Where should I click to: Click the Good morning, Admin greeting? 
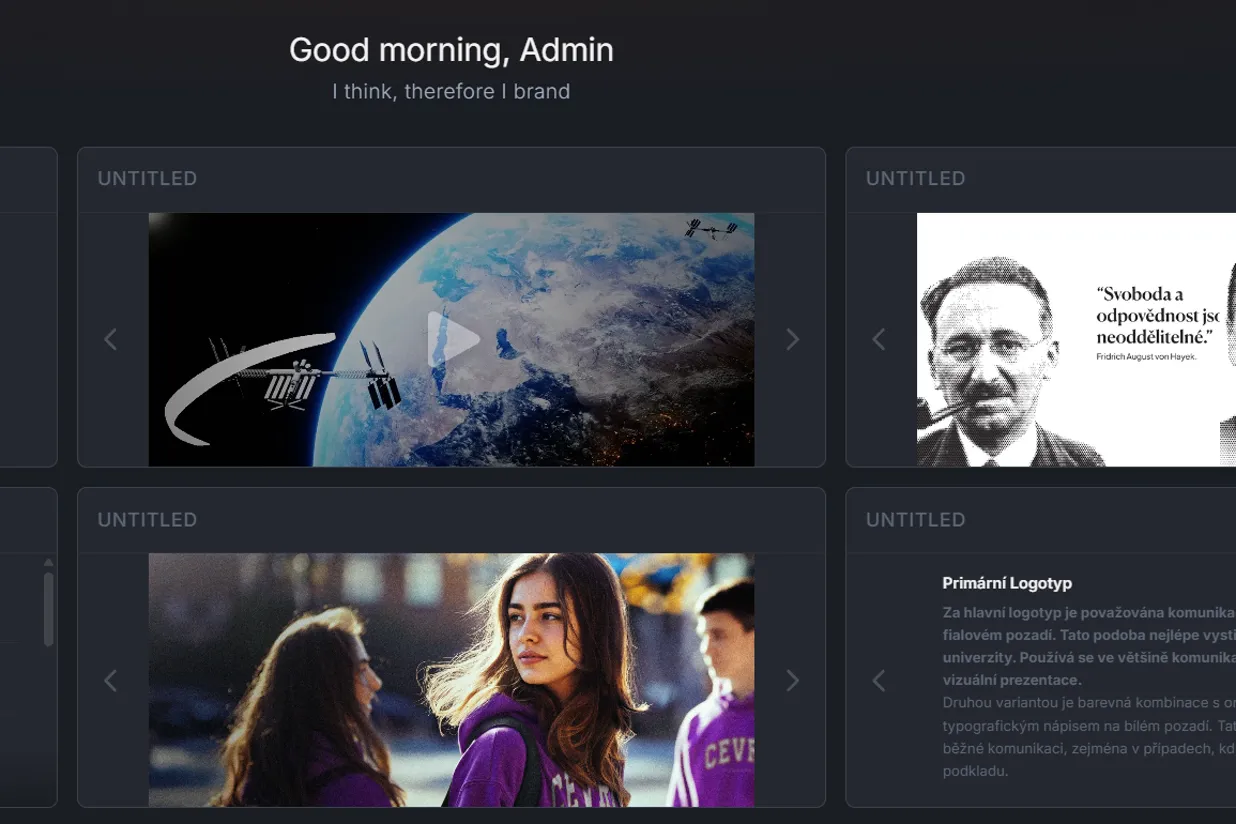pos(451,50)
